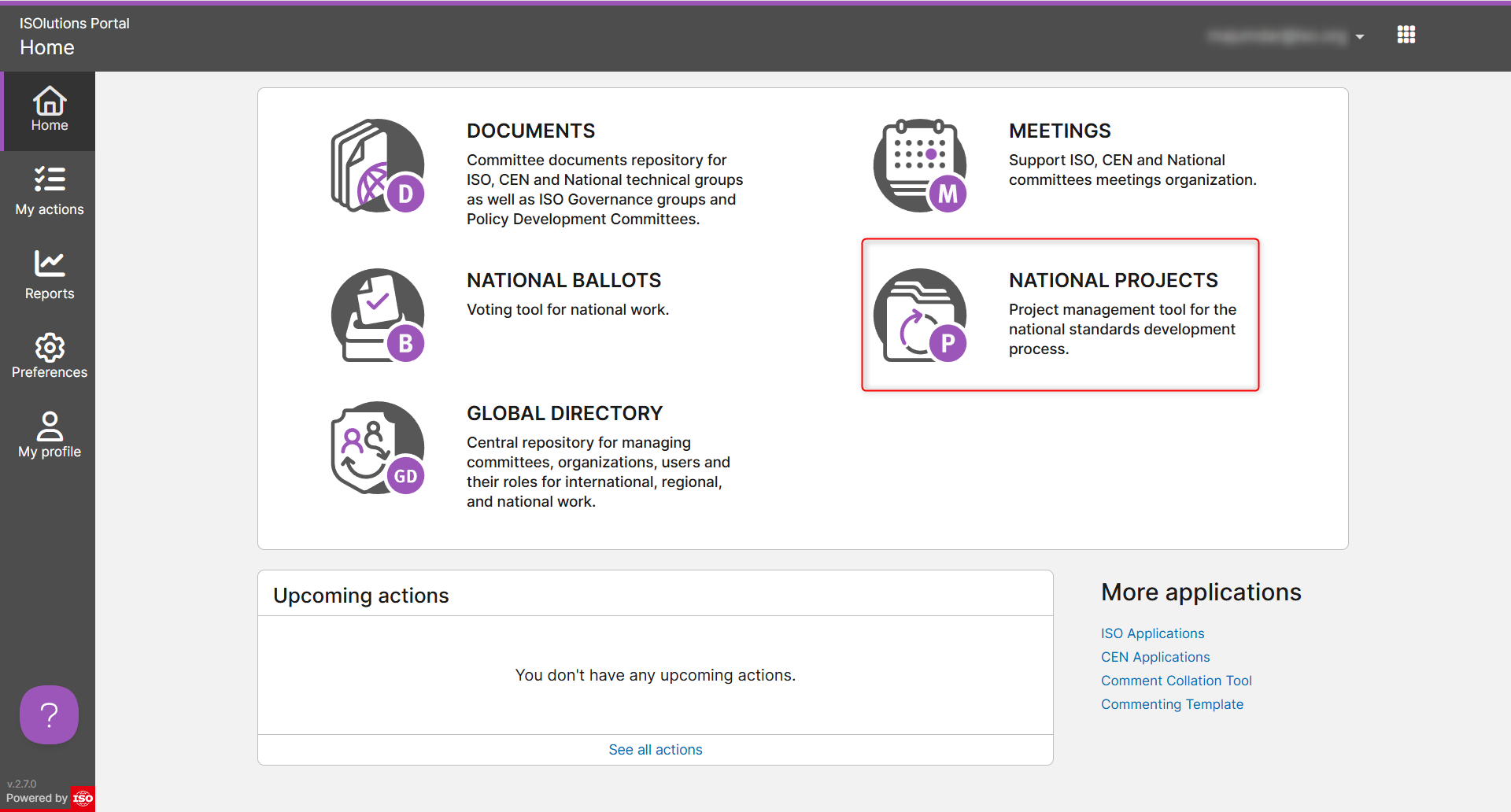Click the 'More applications' heading
Viewport: 1511px width, 812px height.
(x=1201, y=592)
